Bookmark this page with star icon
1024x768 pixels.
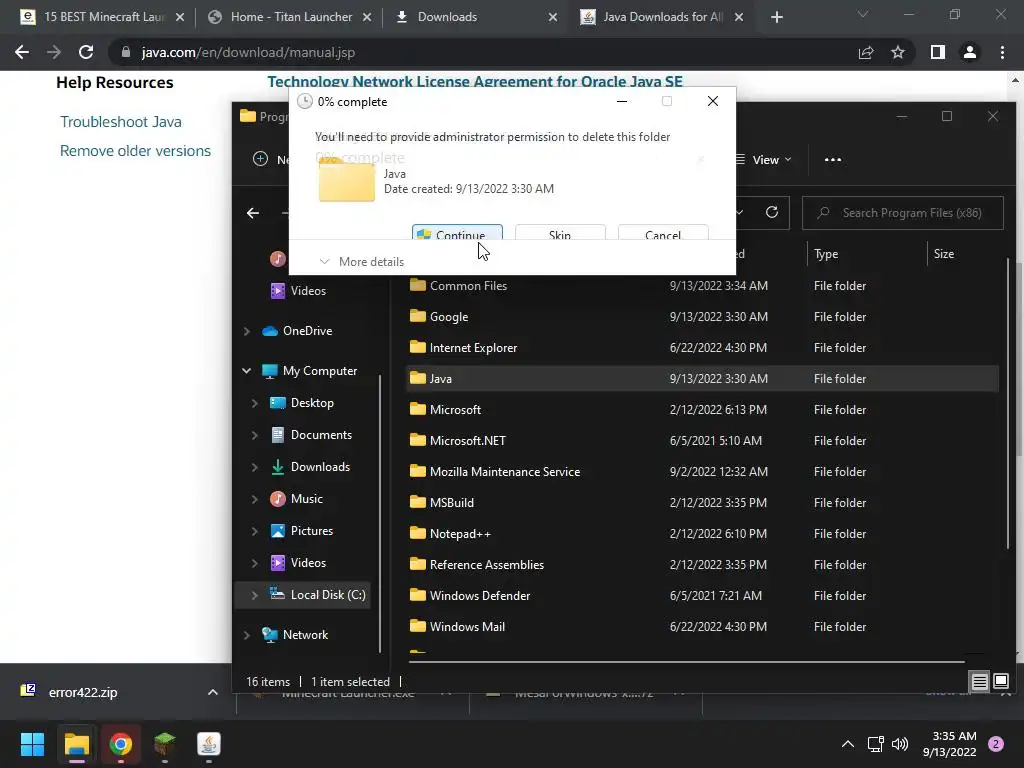coord(898,52)
